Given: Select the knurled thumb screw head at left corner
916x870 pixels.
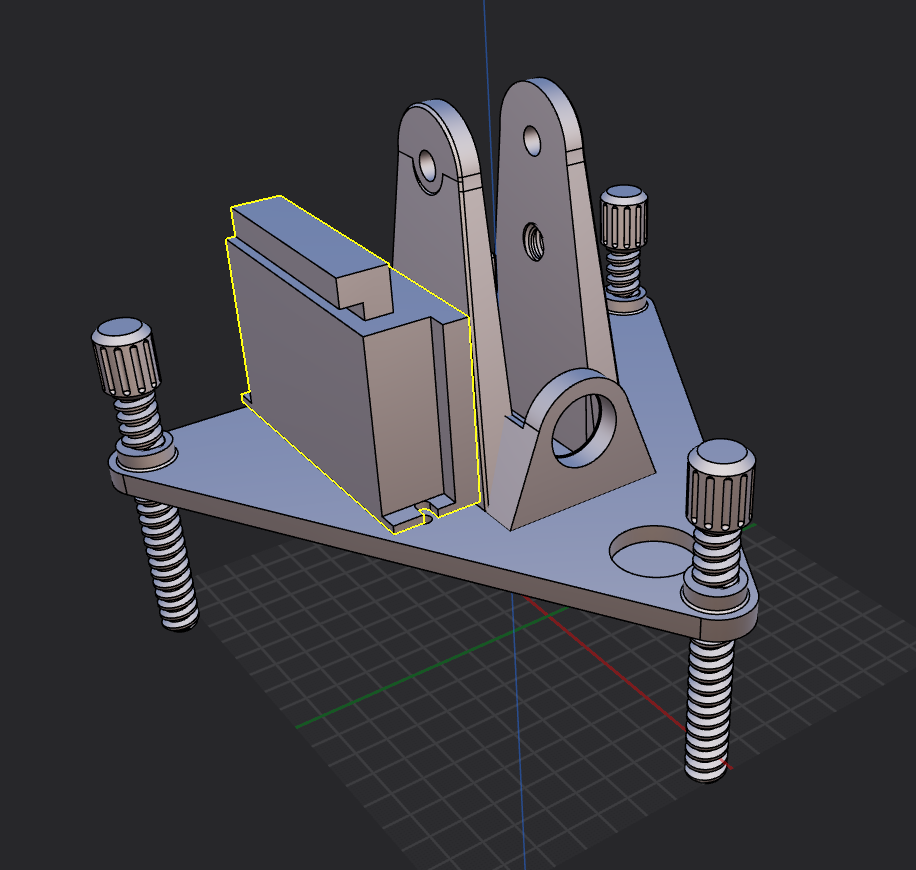Looking at the screenshot, I should pos(126,356).
